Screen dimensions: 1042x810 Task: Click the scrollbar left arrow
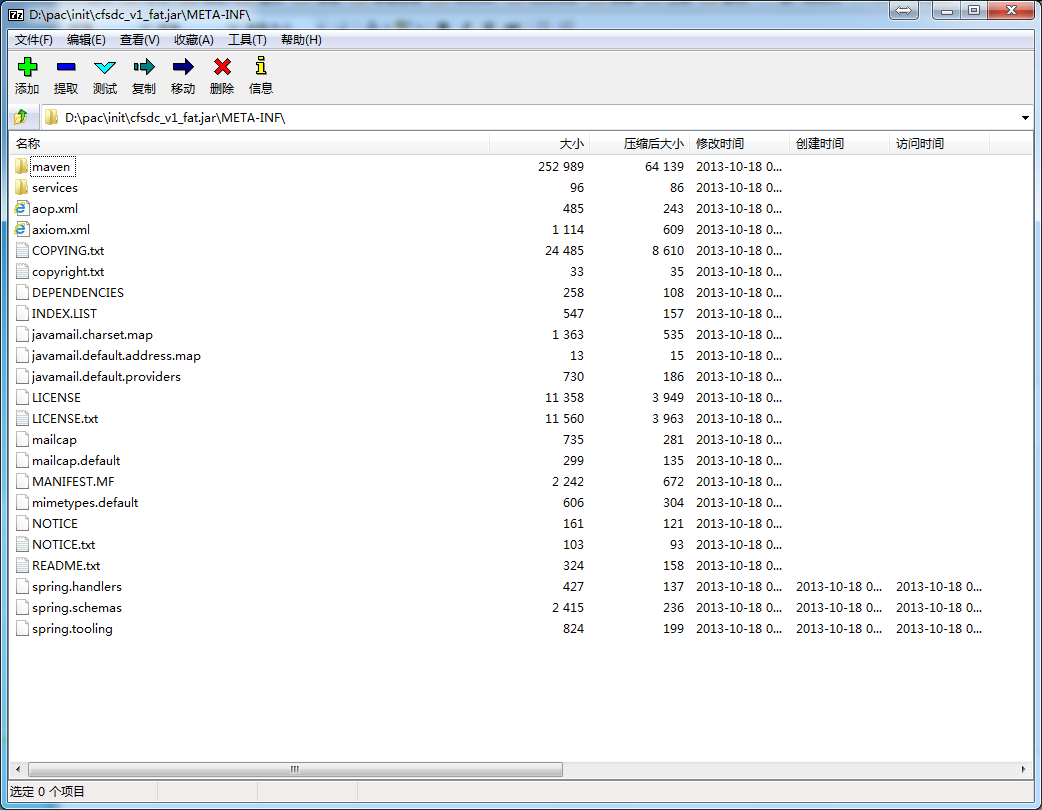18,769
